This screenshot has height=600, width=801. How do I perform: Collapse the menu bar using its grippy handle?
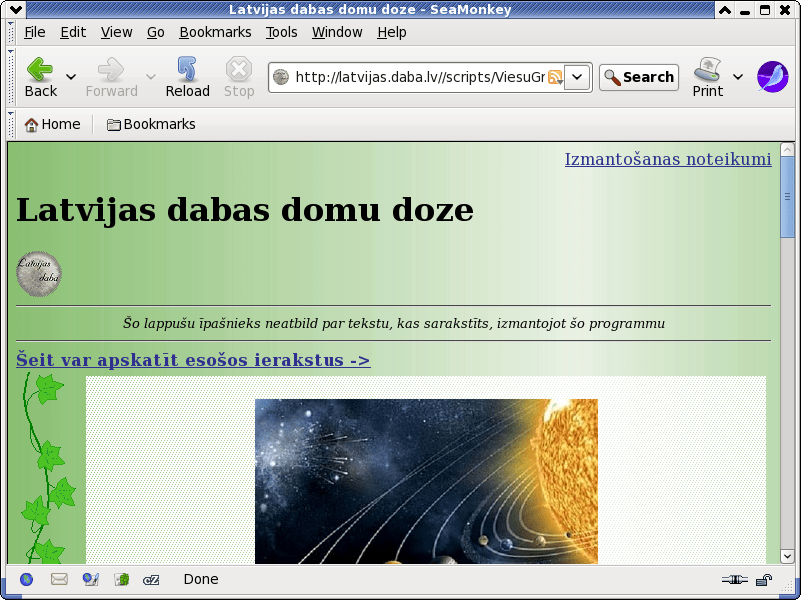[11, 32]
